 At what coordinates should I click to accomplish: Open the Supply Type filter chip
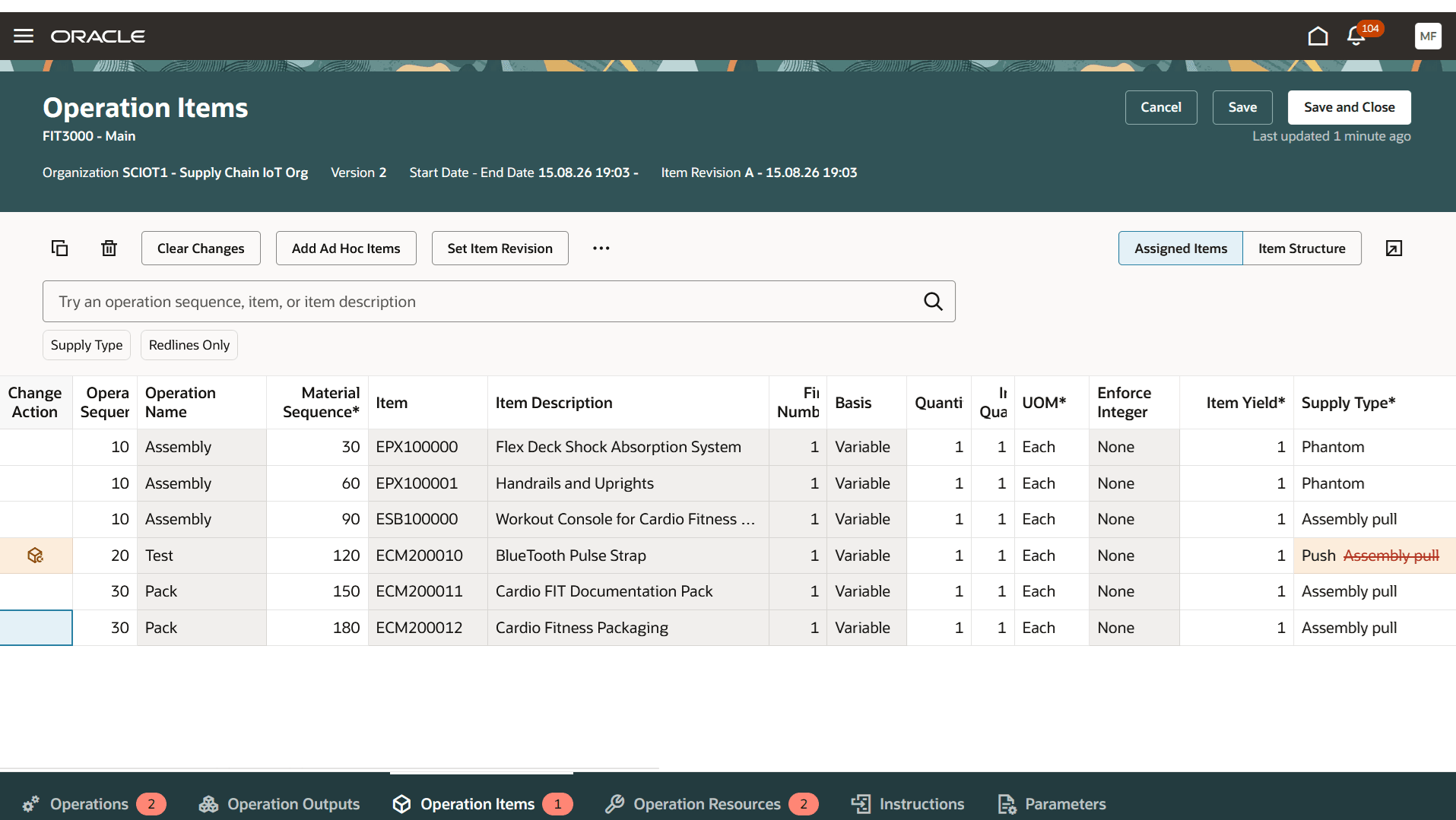tap(87, 345)
